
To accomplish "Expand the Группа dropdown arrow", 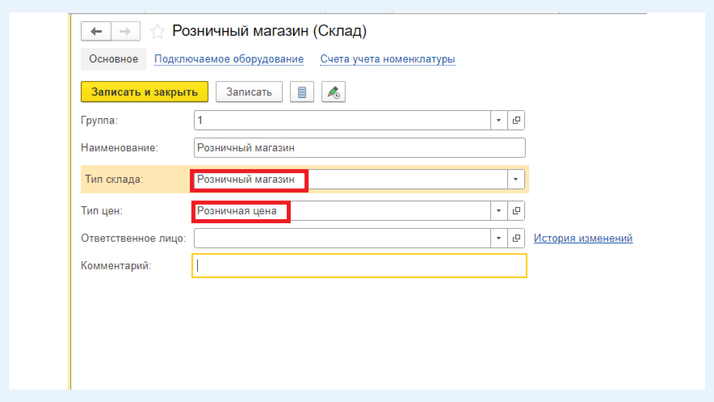I will click(499, 120).
